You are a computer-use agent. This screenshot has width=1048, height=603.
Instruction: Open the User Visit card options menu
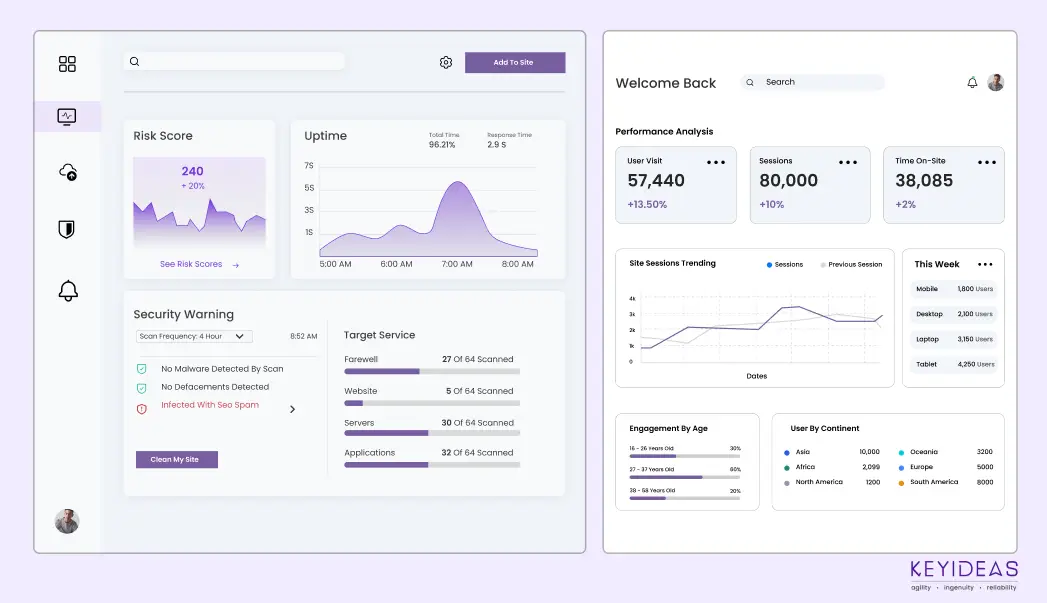(716, 162)
